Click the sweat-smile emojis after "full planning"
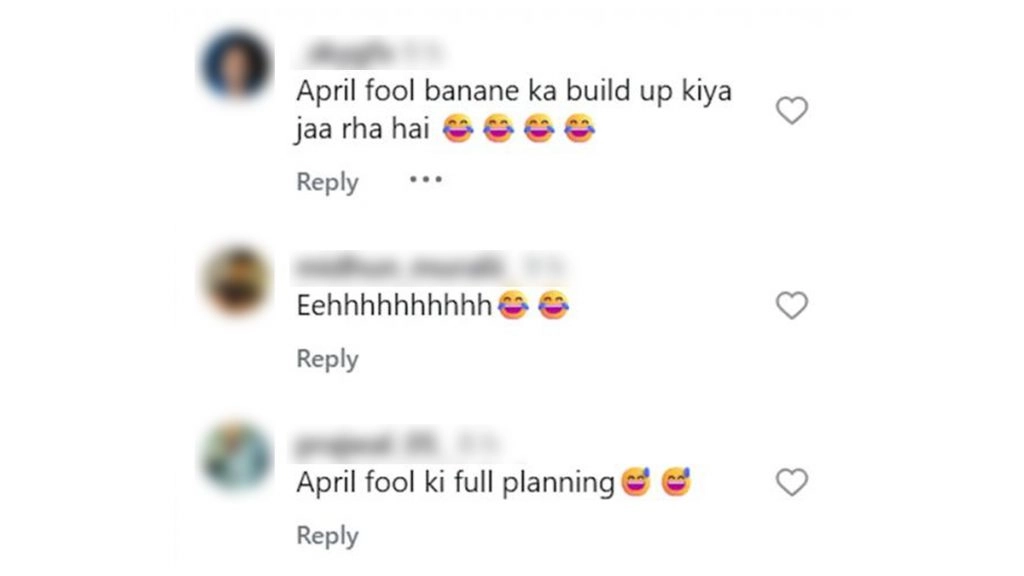Screen dimensions: 1024x576 657,484
